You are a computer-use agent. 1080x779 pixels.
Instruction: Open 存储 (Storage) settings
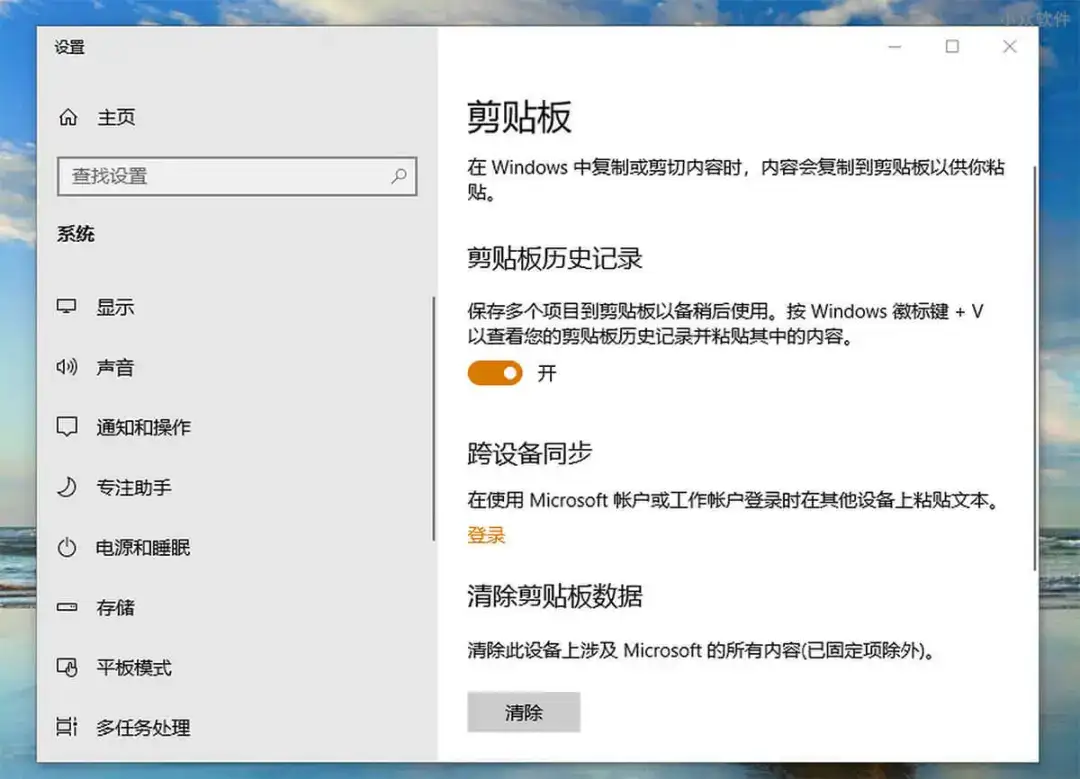[x=67, y=608]
